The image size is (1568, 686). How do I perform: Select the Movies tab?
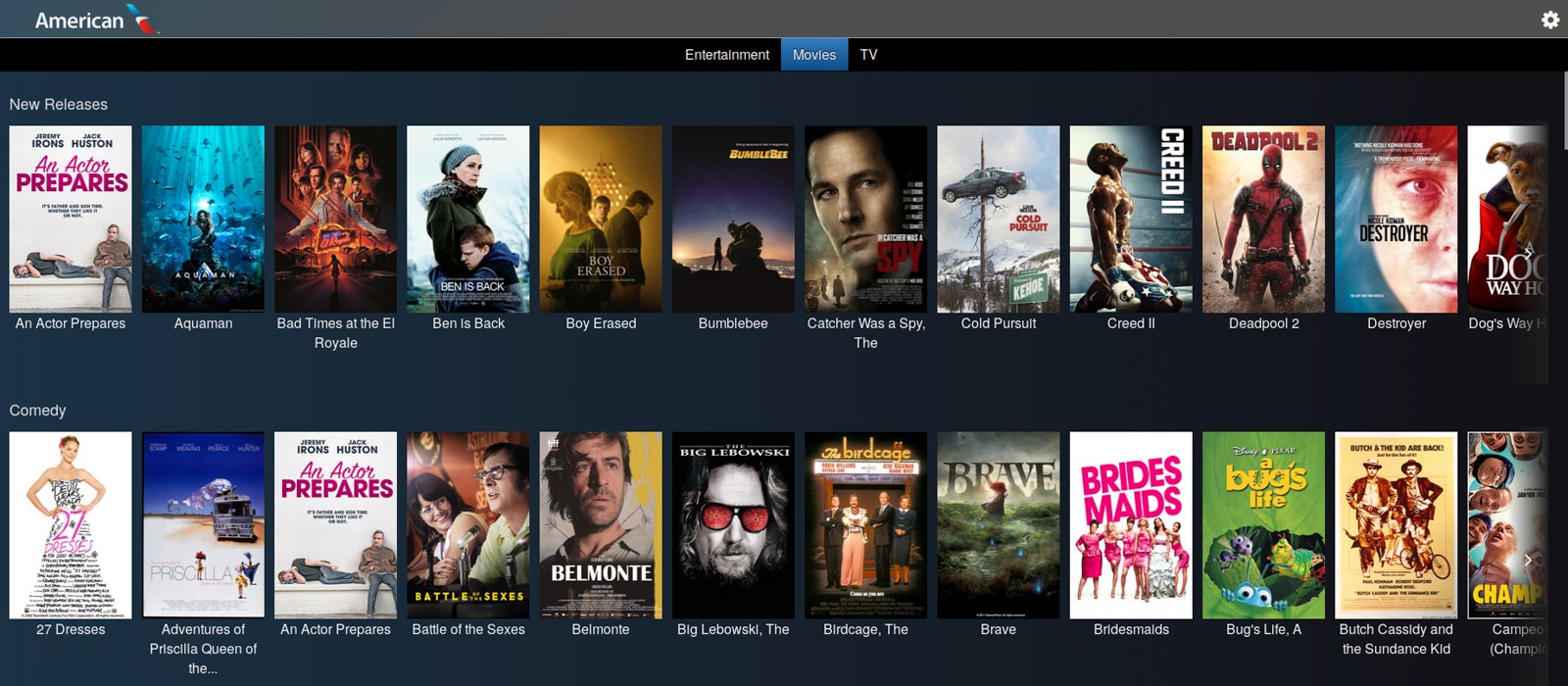(x=814, y=55)
